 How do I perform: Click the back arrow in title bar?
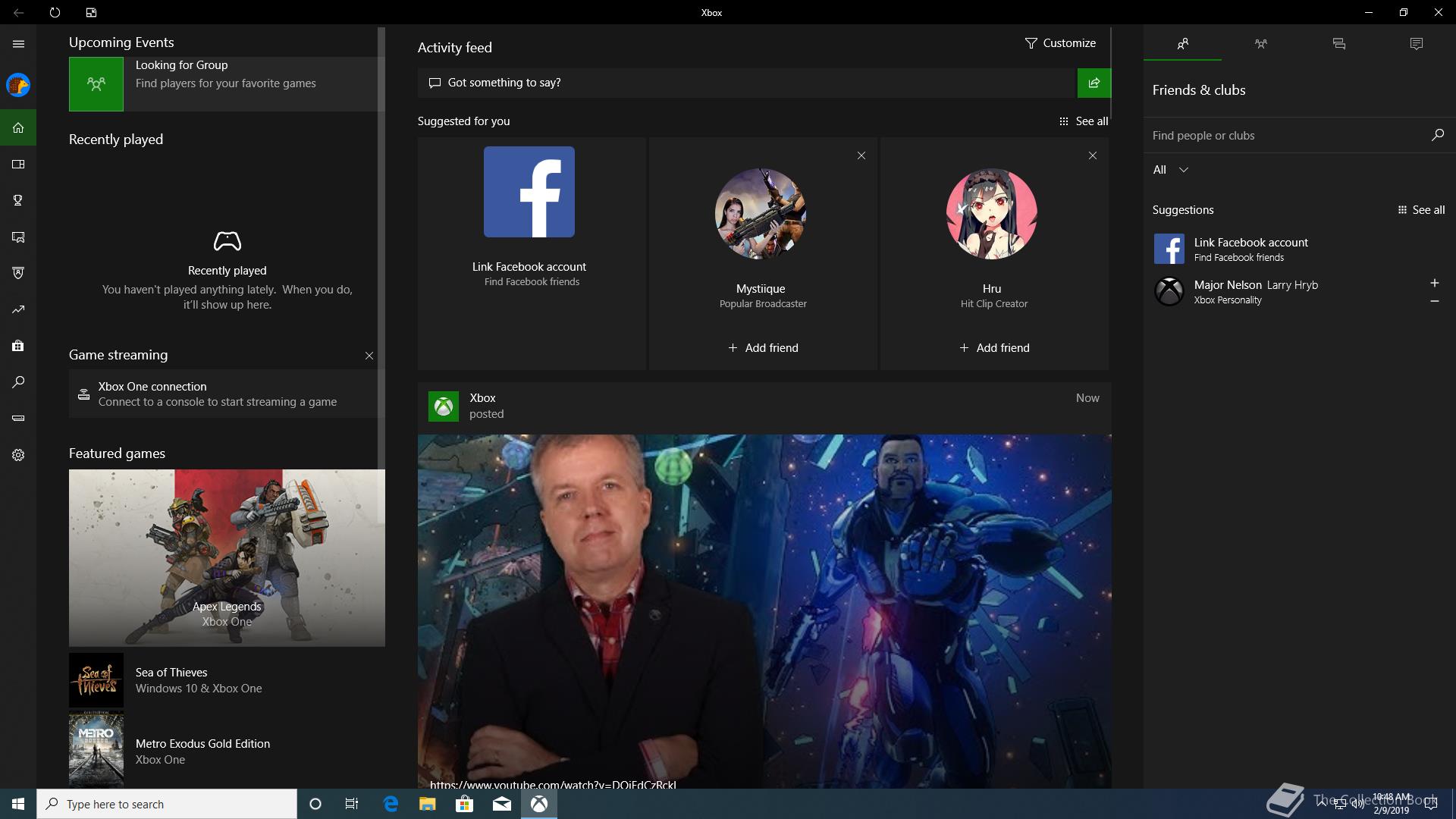18,12
